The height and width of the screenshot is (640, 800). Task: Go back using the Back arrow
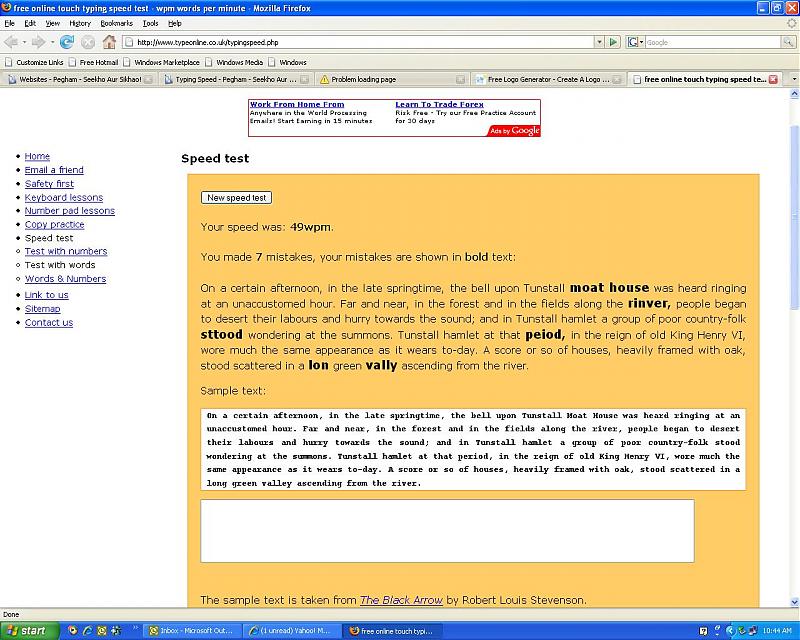tap(11, 42)
